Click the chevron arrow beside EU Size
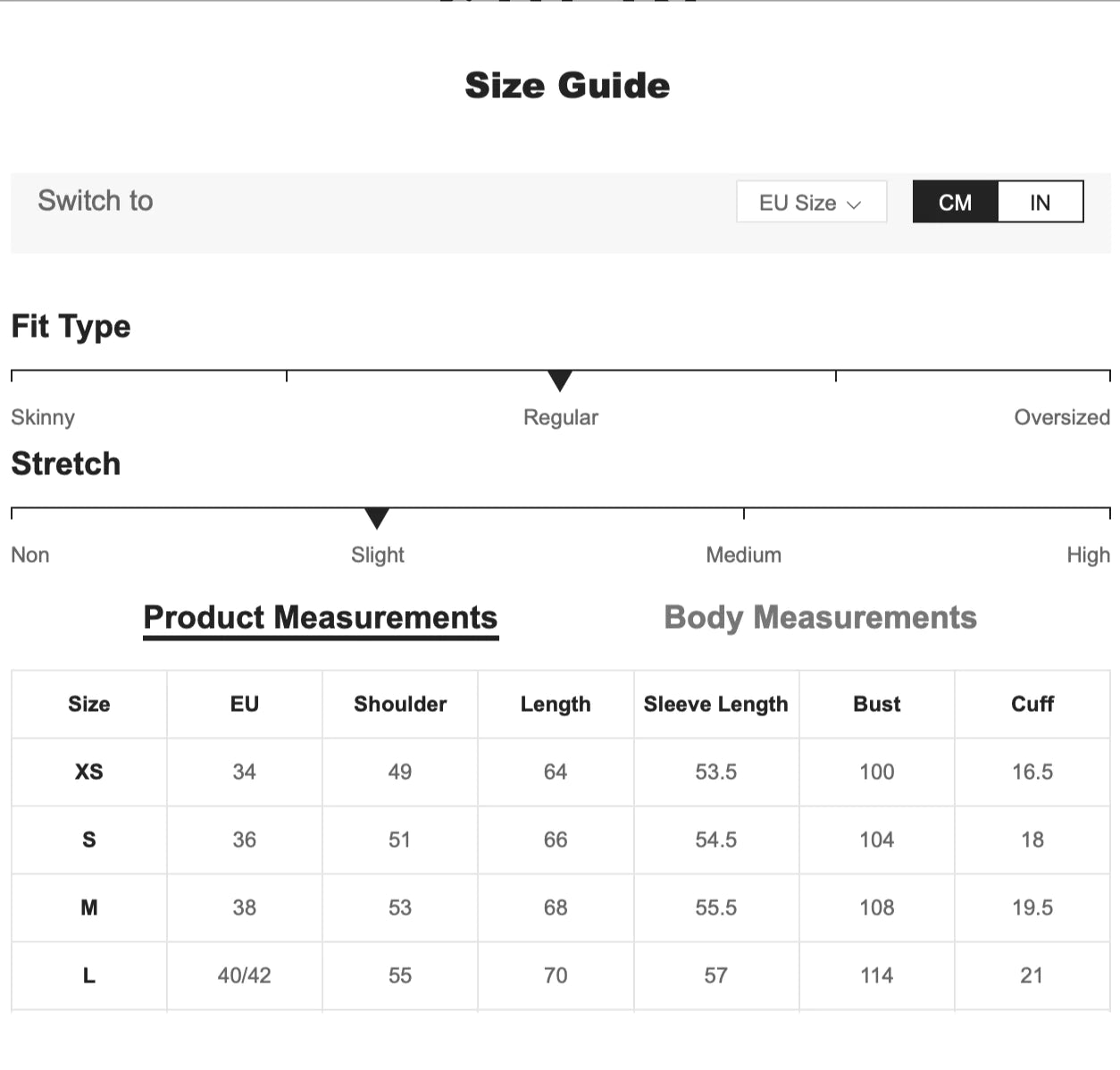 [854, 205]
